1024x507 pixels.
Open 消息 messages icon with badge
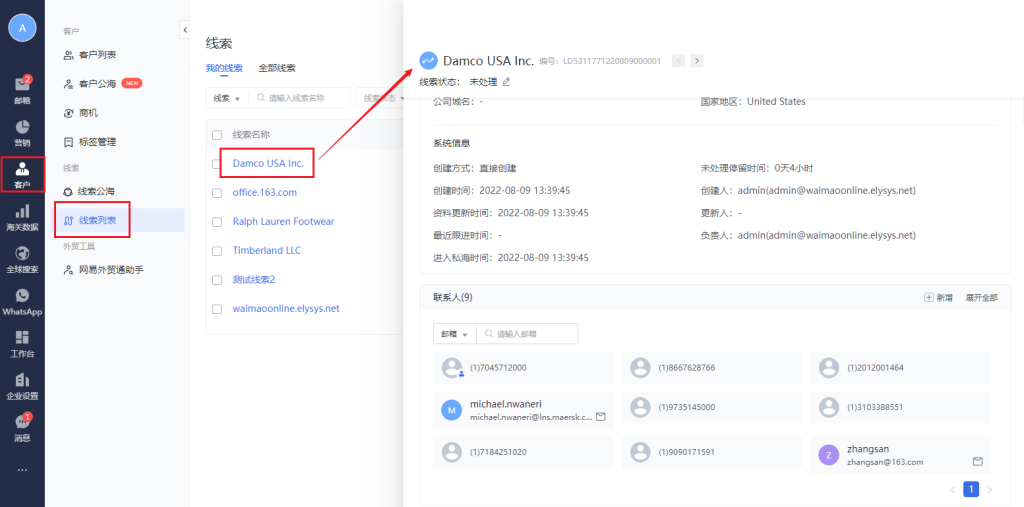pos(22,427)
